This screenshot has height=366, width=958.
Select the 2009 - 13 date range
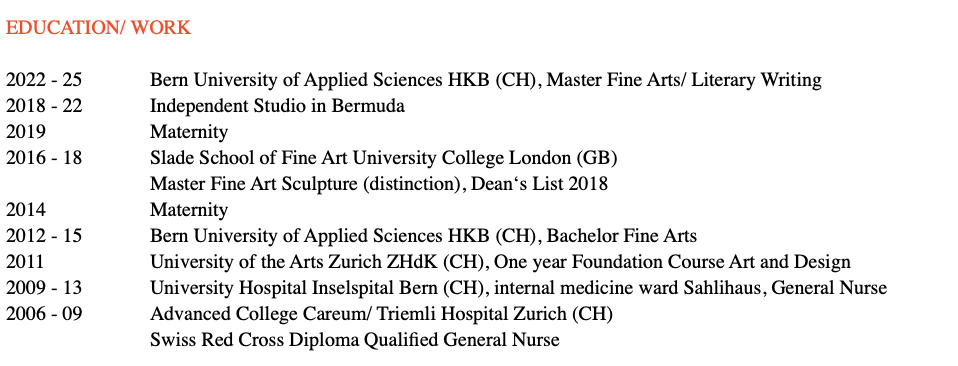pos(44,287)
